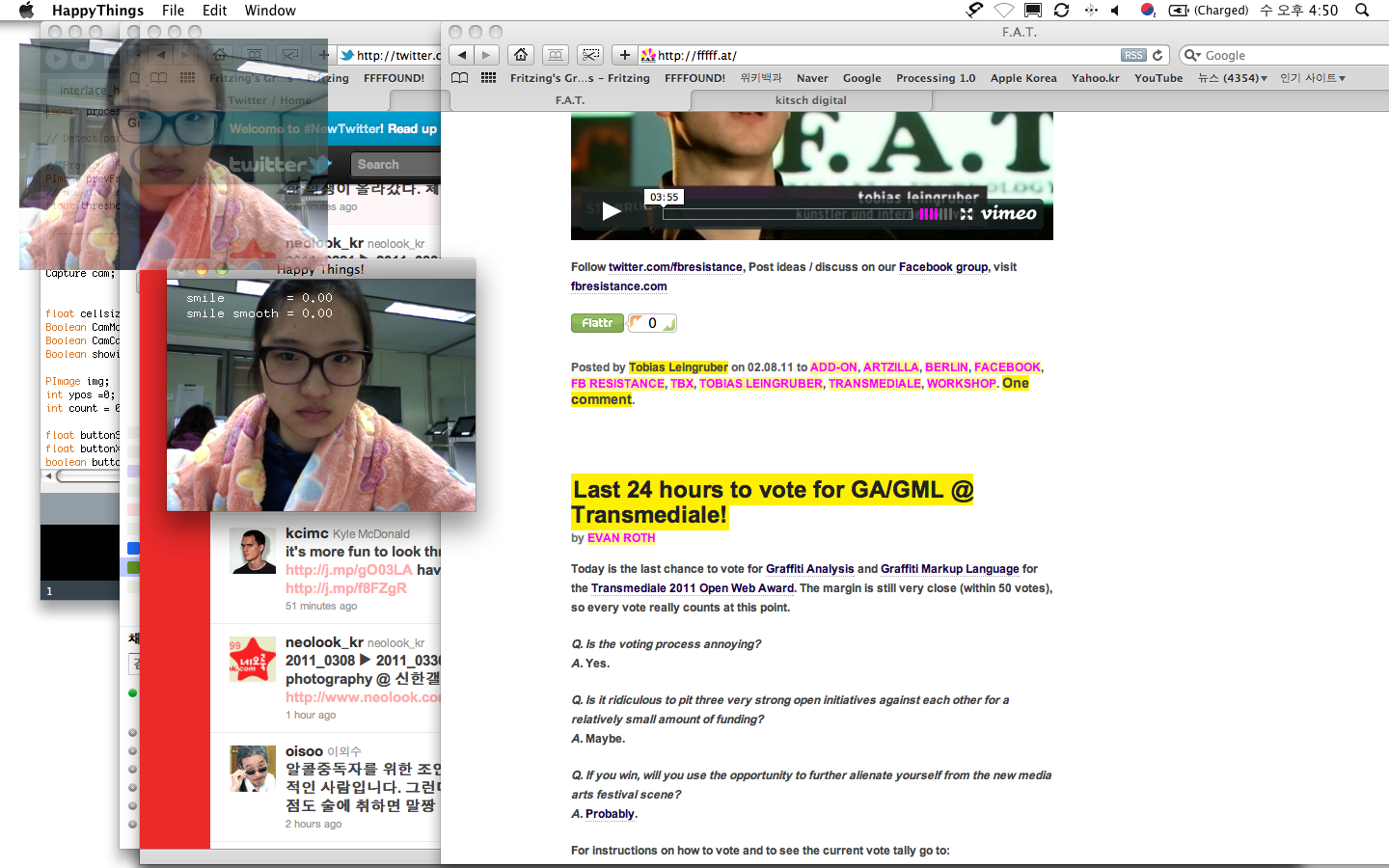
Task: Toggle the RSS feed button in address bar
Action: click(x=1133, y=55)
